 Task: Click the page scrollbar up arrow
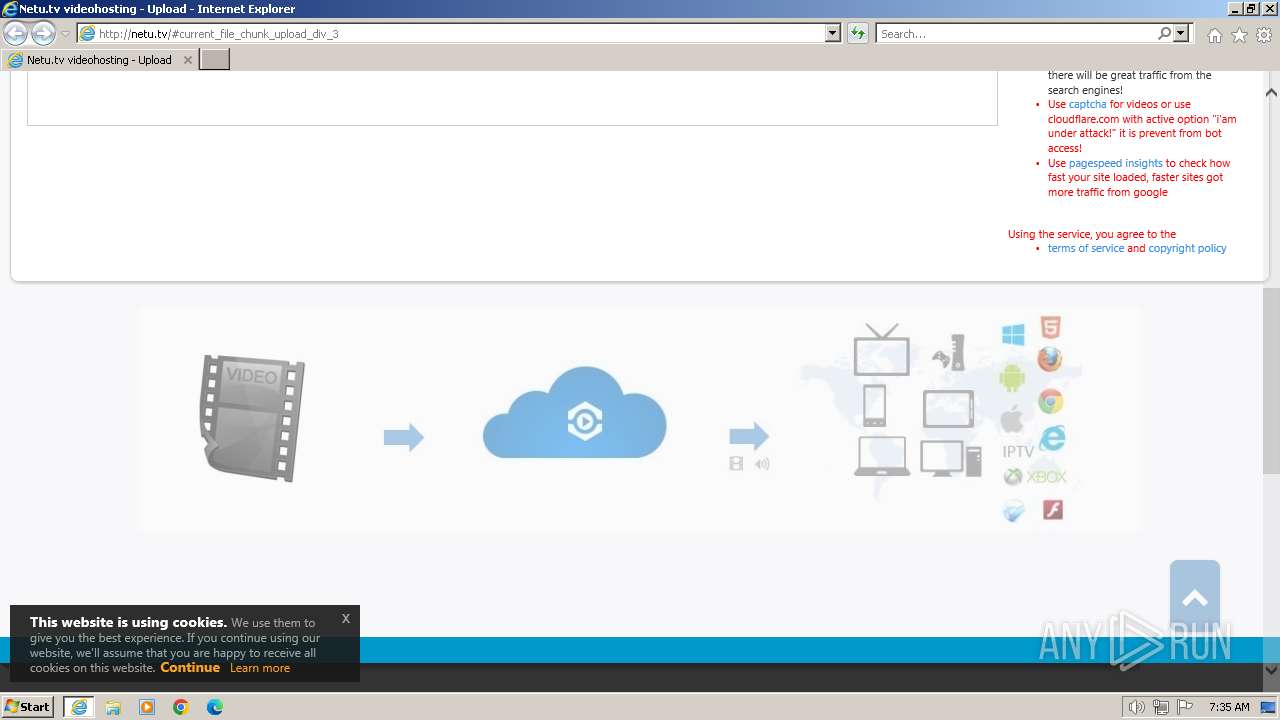click(x=1271, y=92)
